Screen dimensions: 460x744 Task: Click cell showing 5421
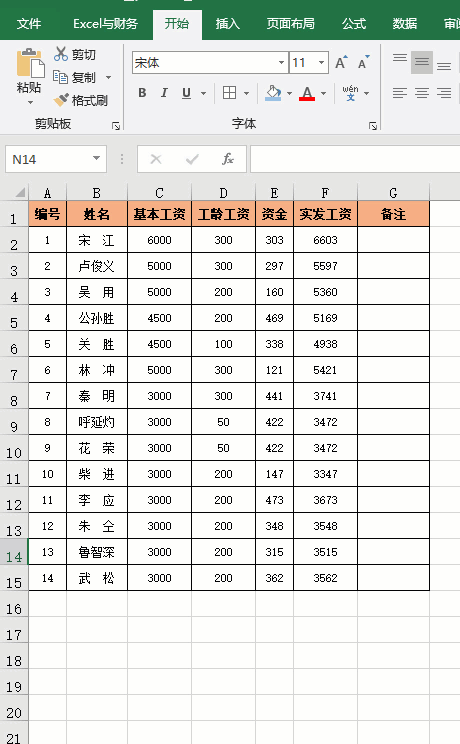click(x=325, y=370)
